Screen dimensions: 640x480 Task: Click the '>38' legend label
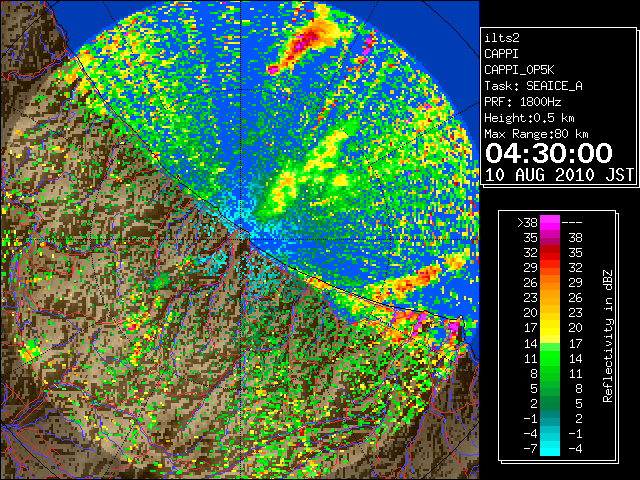(527, 223)
